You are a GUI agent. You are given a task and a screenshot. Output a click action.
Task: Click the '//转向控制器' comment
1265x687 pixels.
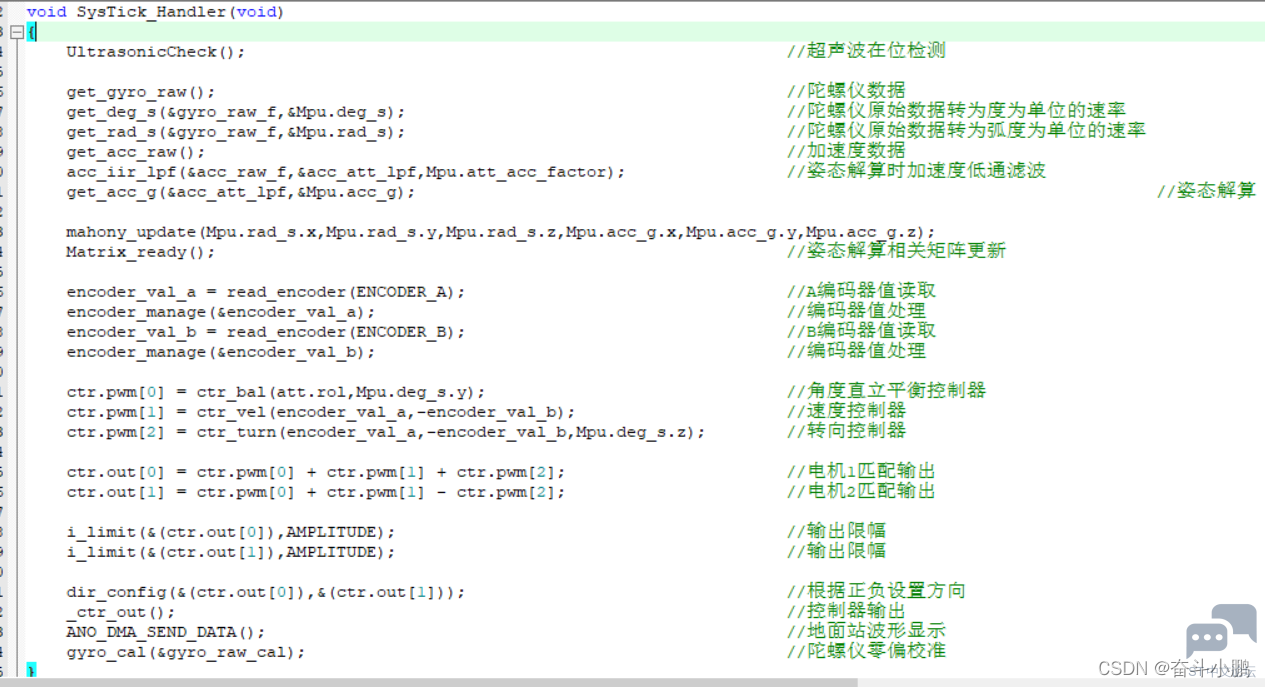point(846,431)
